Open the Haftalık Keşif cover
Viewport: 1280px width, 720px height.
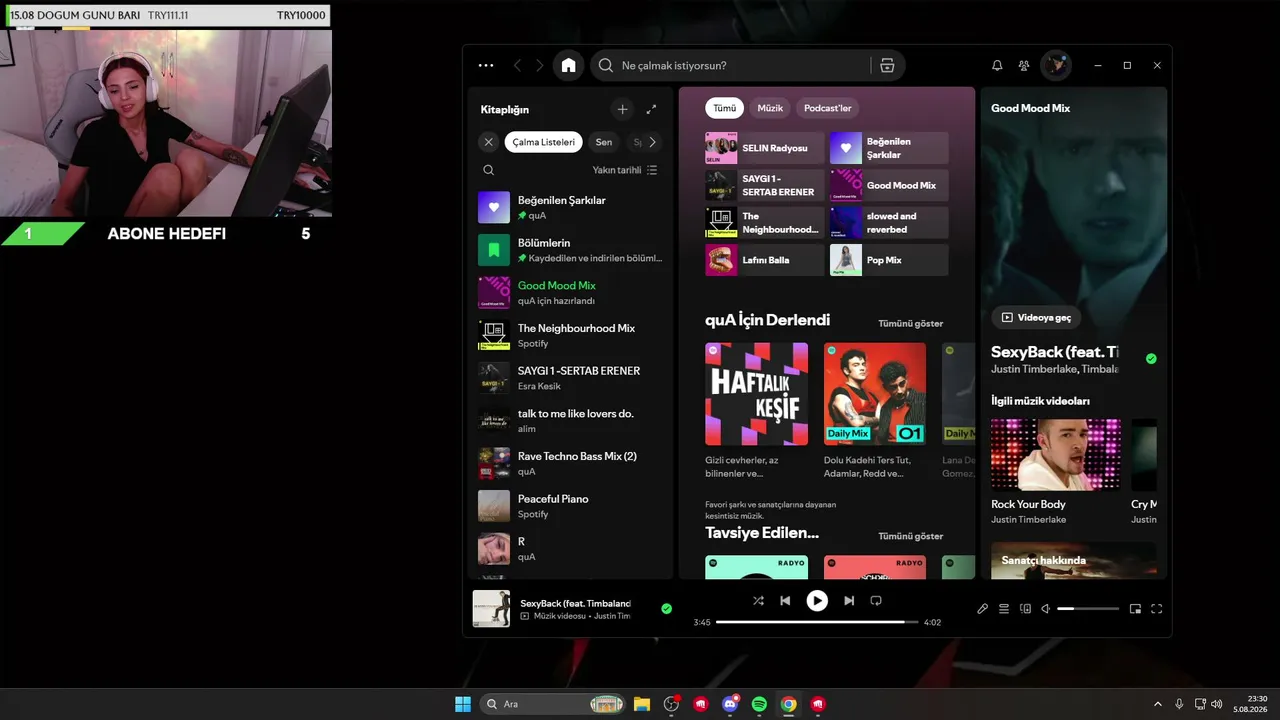756,394
